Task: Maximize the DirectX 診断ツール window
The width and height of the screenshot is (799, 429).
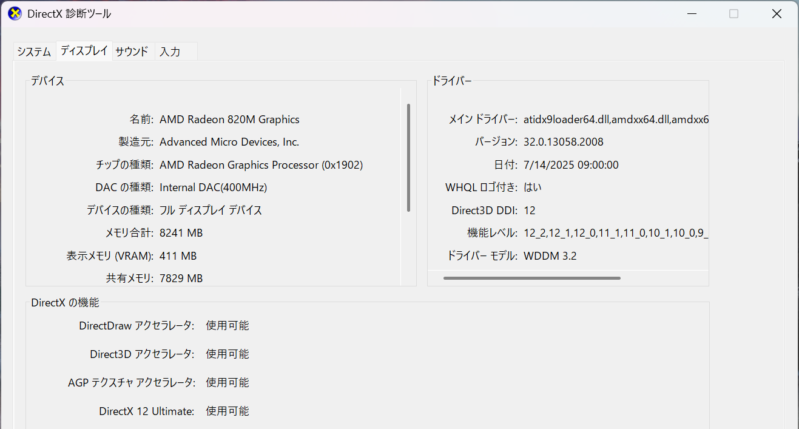Action: click(x=734, y=14)
